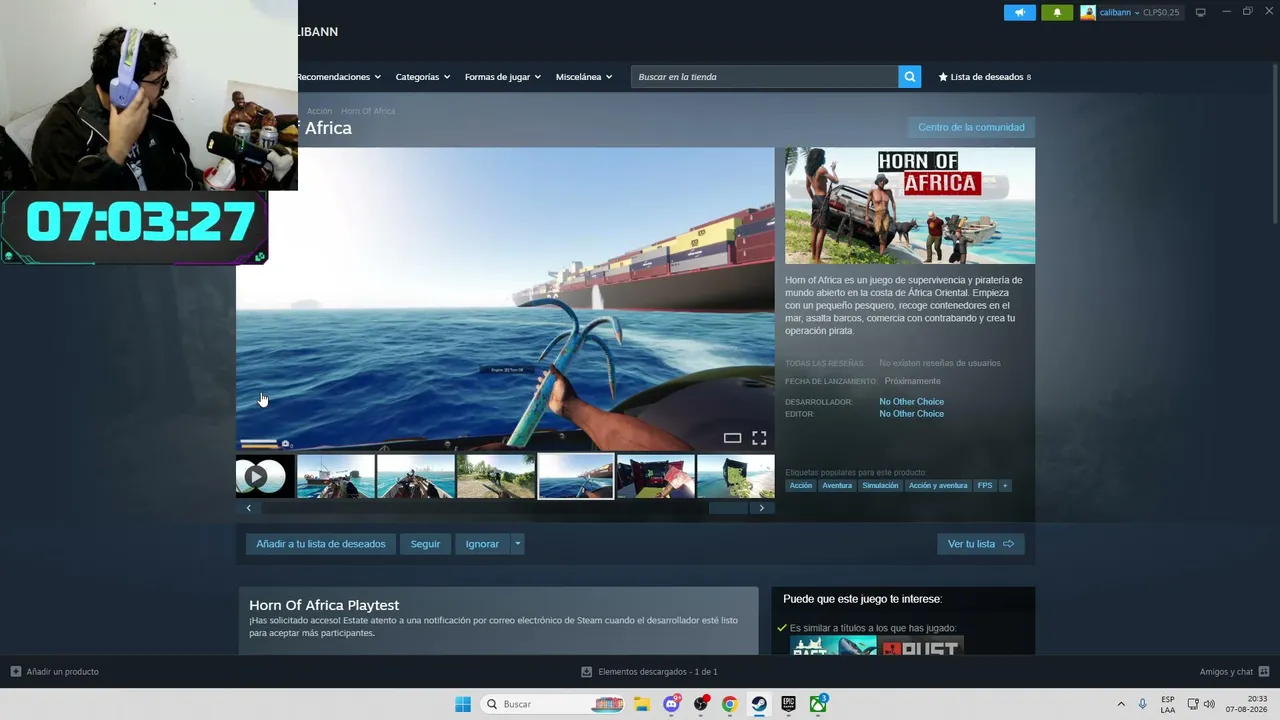Click the Seguir button

pyautogui.click(x=425, y=544)
